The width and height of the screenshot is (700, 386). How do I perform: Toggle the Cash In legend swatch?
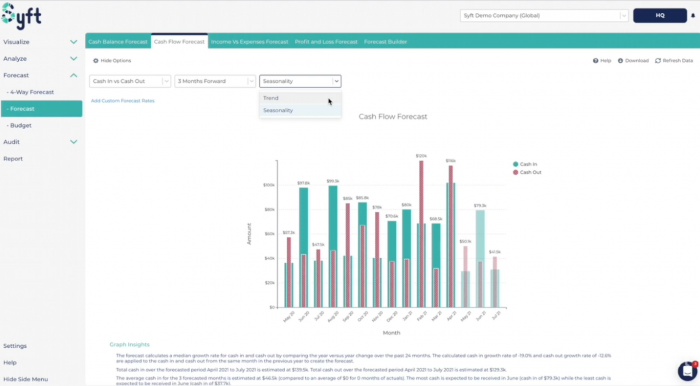coord(516,164)
